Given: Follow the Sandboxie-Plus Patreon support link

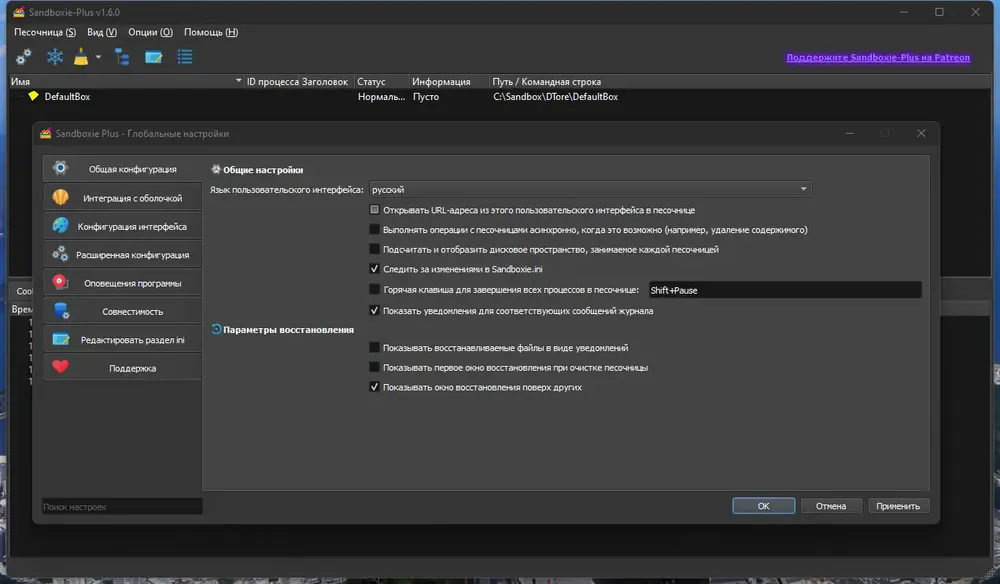Looking at the screenshot, I should click(878, 57).
